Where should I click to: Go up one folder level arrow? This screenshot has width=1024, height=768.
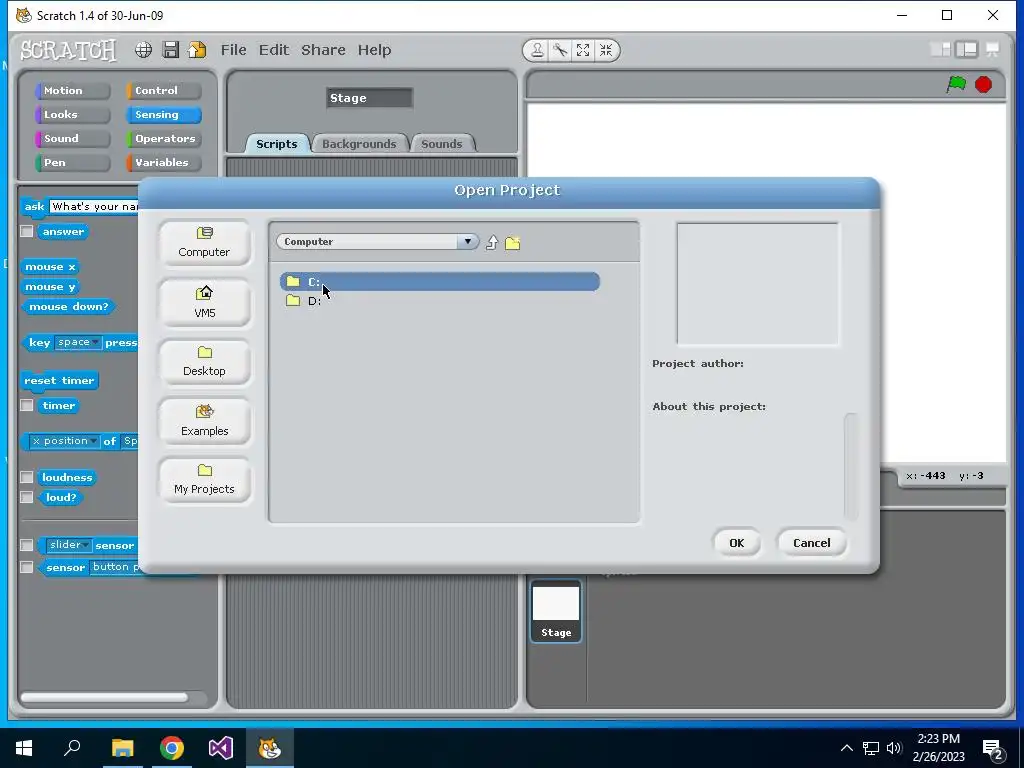click(492, 243)
